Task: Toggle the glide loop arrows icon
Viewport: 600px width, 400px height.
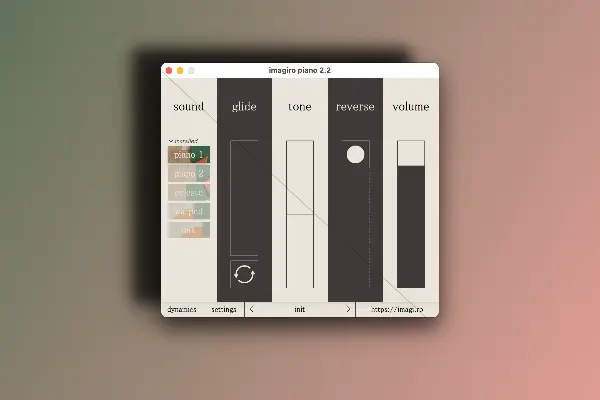Action: pyautogui.click(x=244, y=274)
